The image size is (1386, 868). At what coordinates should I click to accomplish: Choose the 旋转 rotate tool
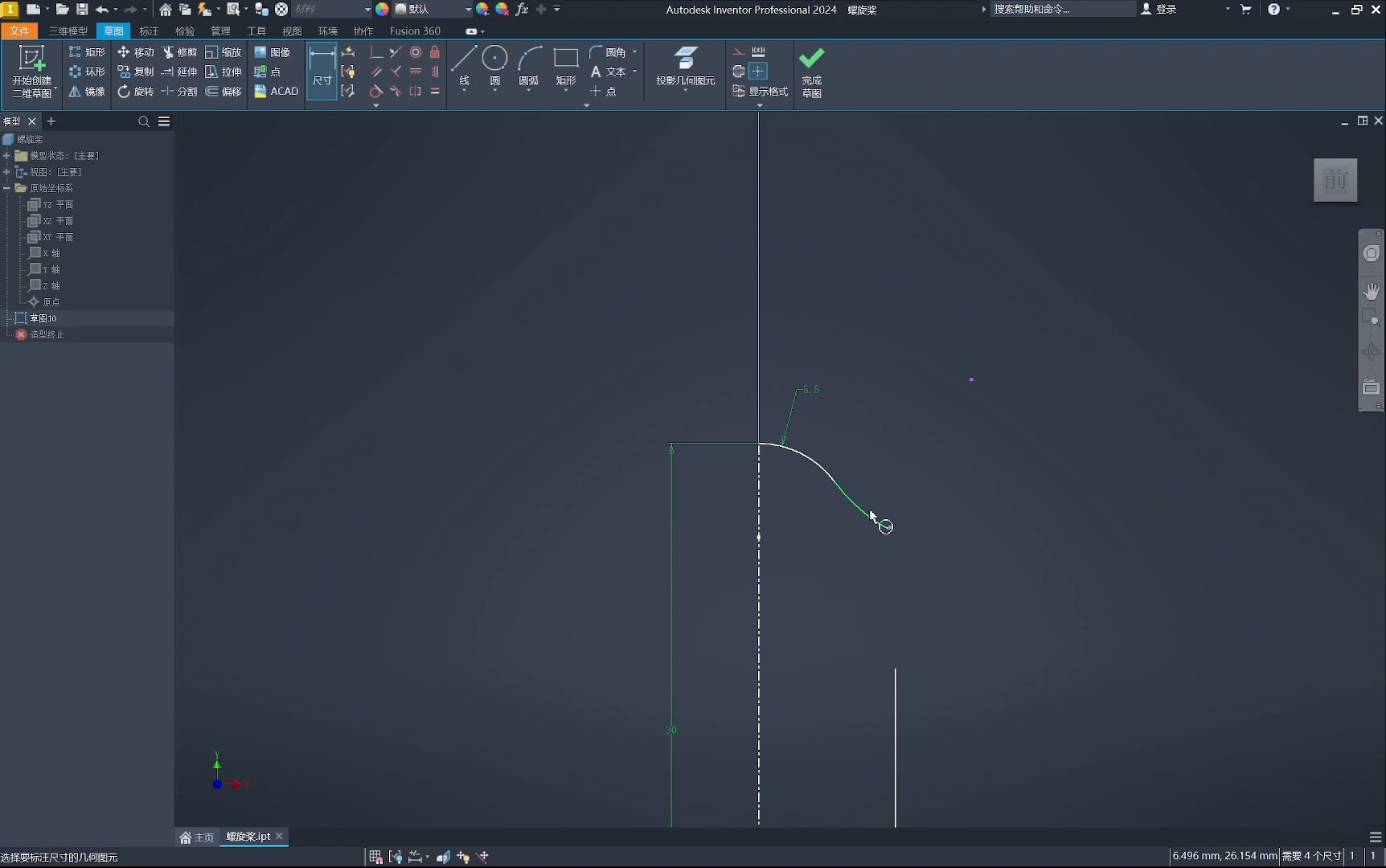[135, 92]
